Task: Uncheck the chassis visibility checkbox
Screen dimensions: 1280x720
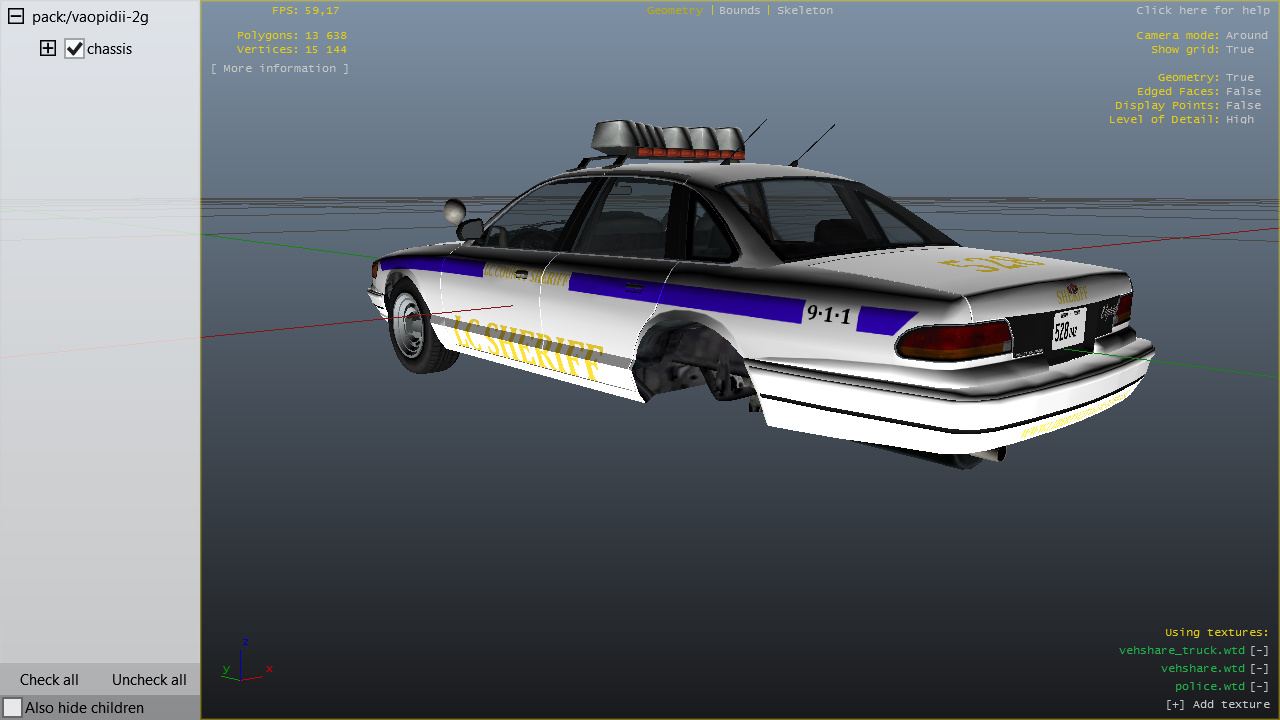Action: 74,48
